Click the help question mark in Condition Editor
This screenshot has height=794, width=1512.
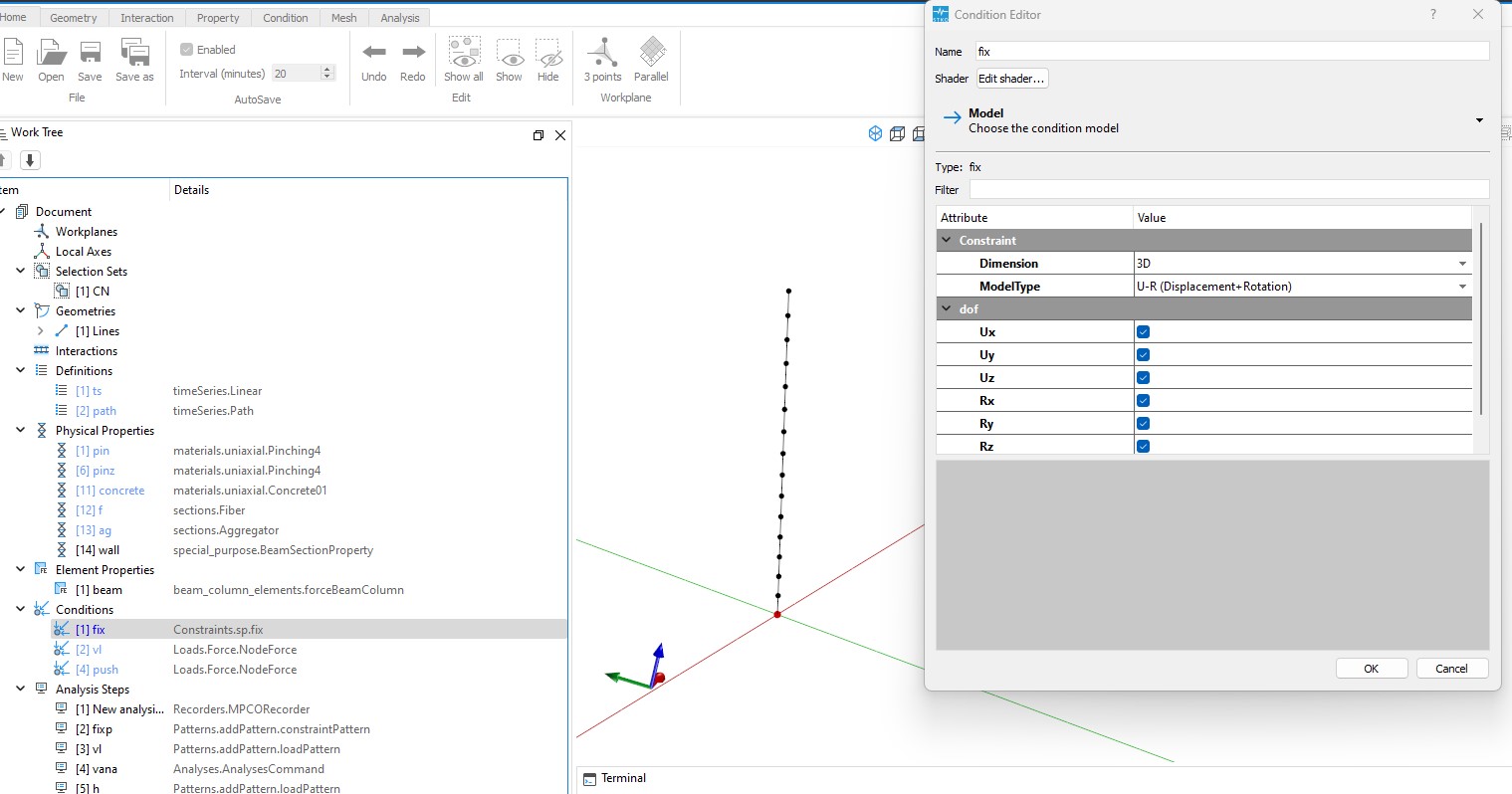(x=1433, y=14)
